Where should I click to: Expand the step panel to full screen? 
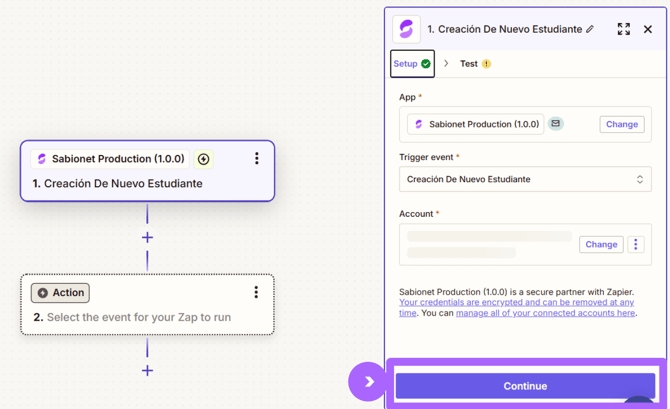[623, 29]
